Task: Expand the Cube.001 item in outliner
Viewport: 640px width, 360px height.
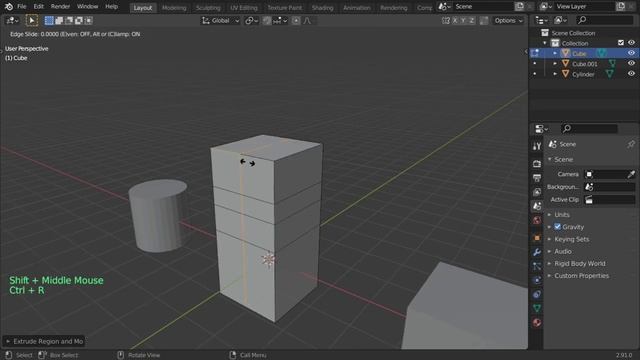Action: click(x=555, y=64)
